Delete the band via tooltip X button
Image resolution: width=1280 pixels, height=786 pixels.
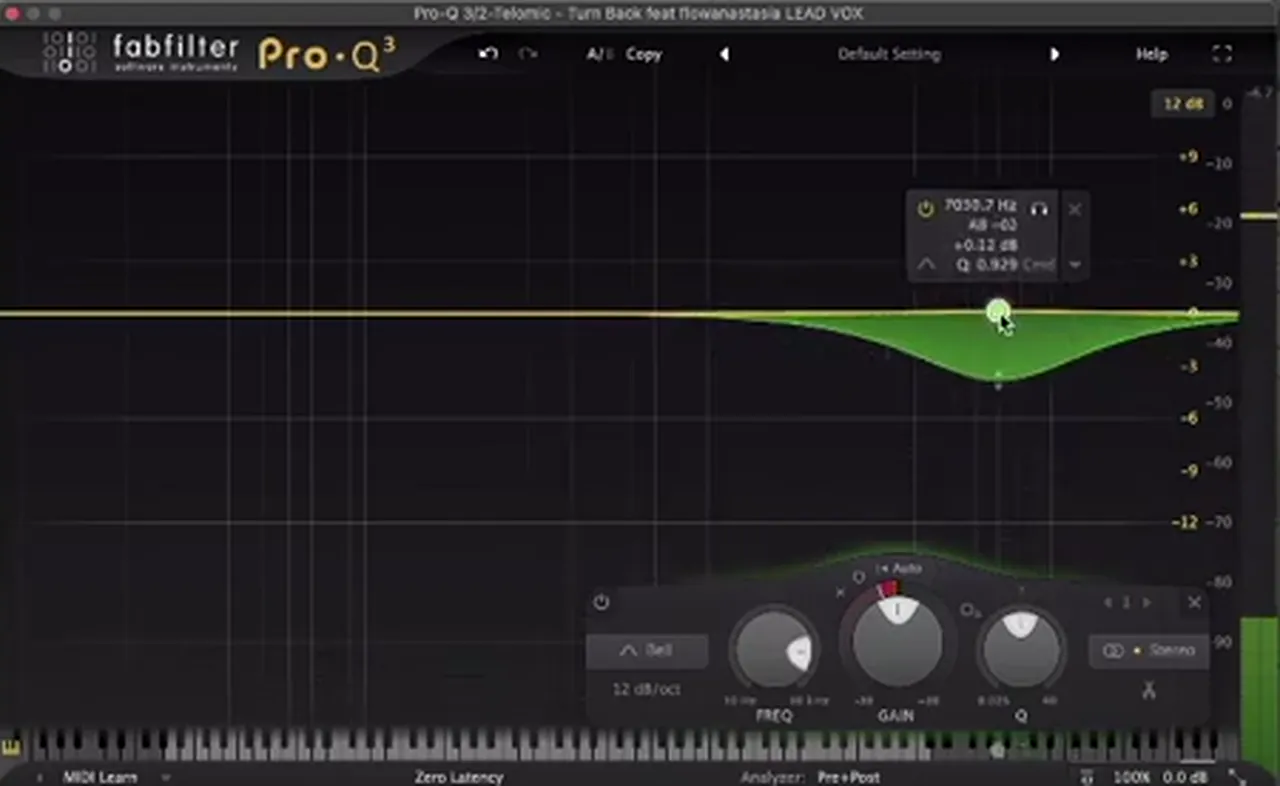click(1074, 209)
